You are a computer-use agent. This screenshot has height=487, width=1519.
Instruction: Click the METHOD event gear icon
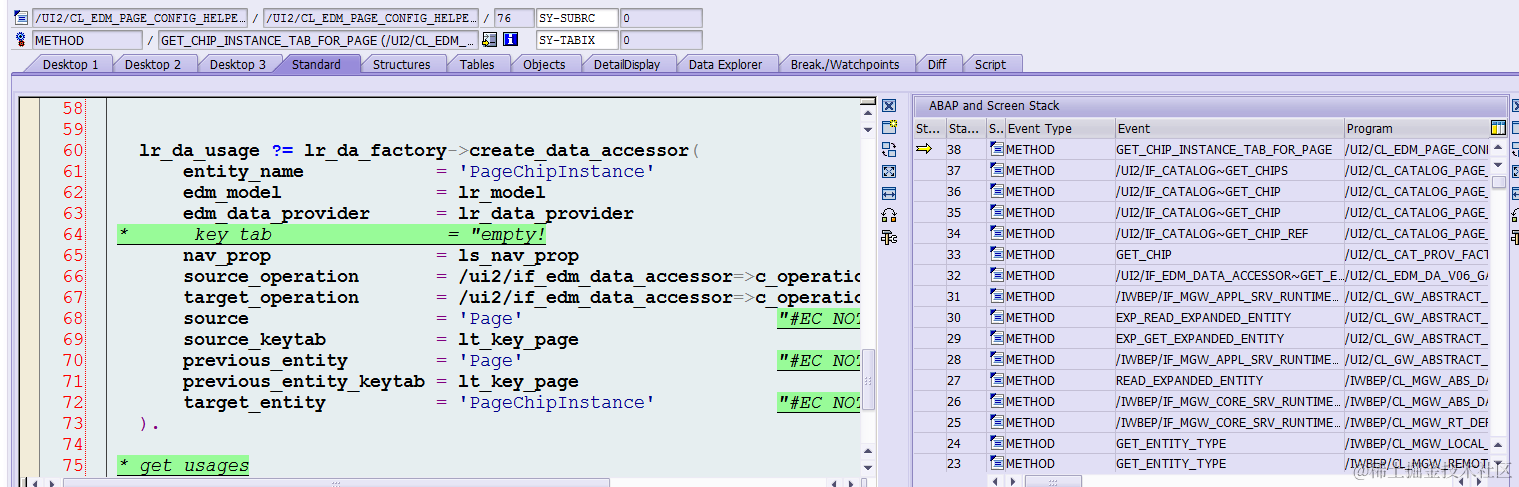pyautogui.click(x=21, y=40)
